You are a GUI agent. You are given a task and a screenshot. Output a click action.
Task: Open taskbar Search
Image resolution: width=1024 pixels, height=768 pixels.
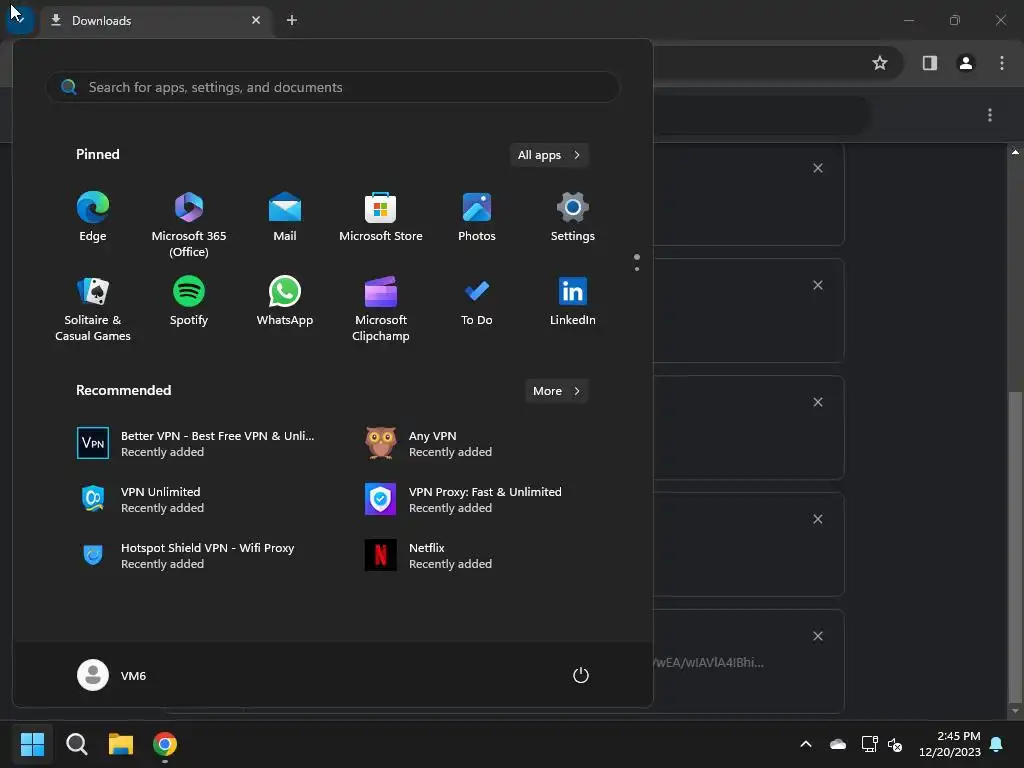(x=76, y=744)
